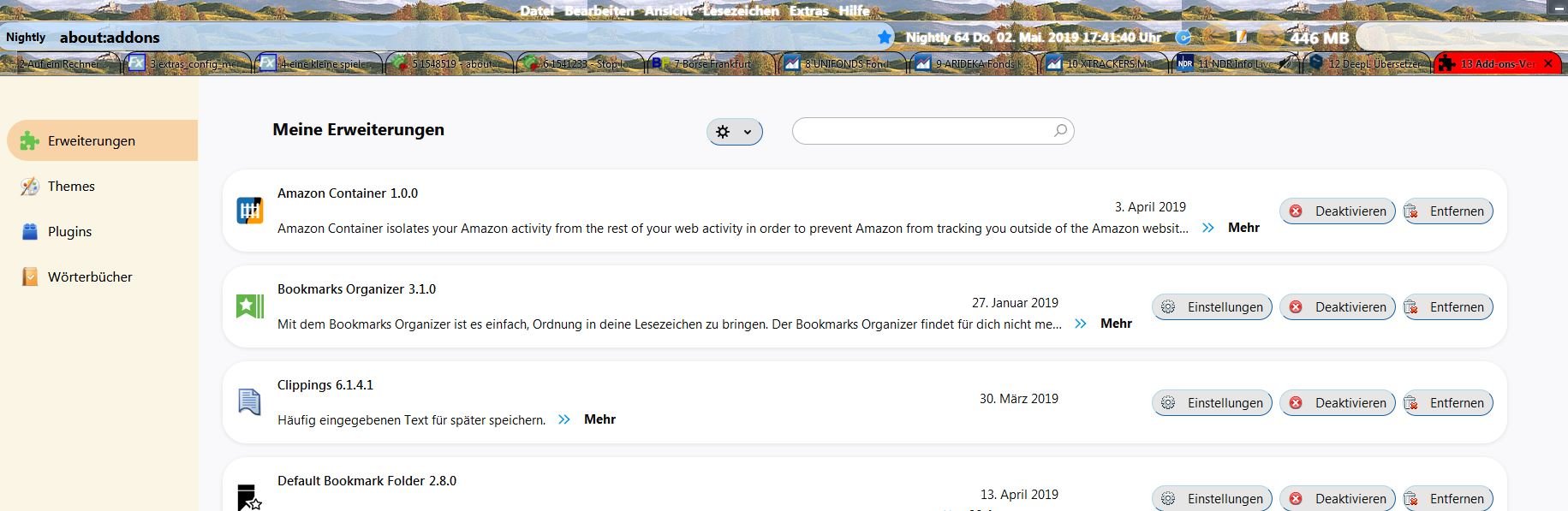Remove the Bookmarks Organizer extension

click(1447, 307)
